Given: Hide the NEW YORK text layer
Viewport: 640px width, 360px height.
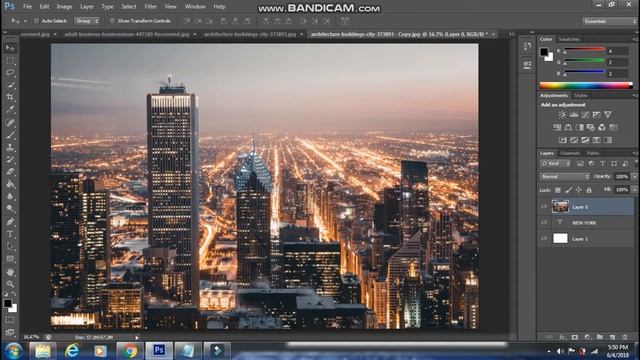Looking at the screenshot, I should pyautogui.click(x=544, y=222).
